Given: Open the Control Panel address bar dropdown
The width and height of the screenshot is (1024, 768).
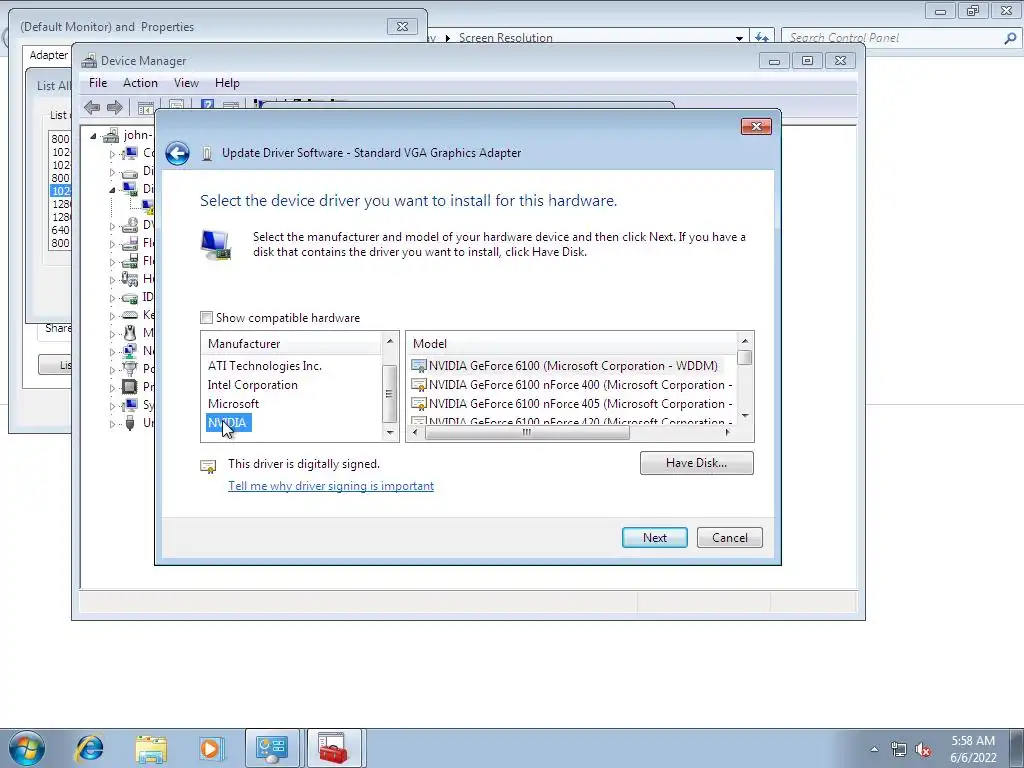Looking at the screenshot, I should coord(739,38).
